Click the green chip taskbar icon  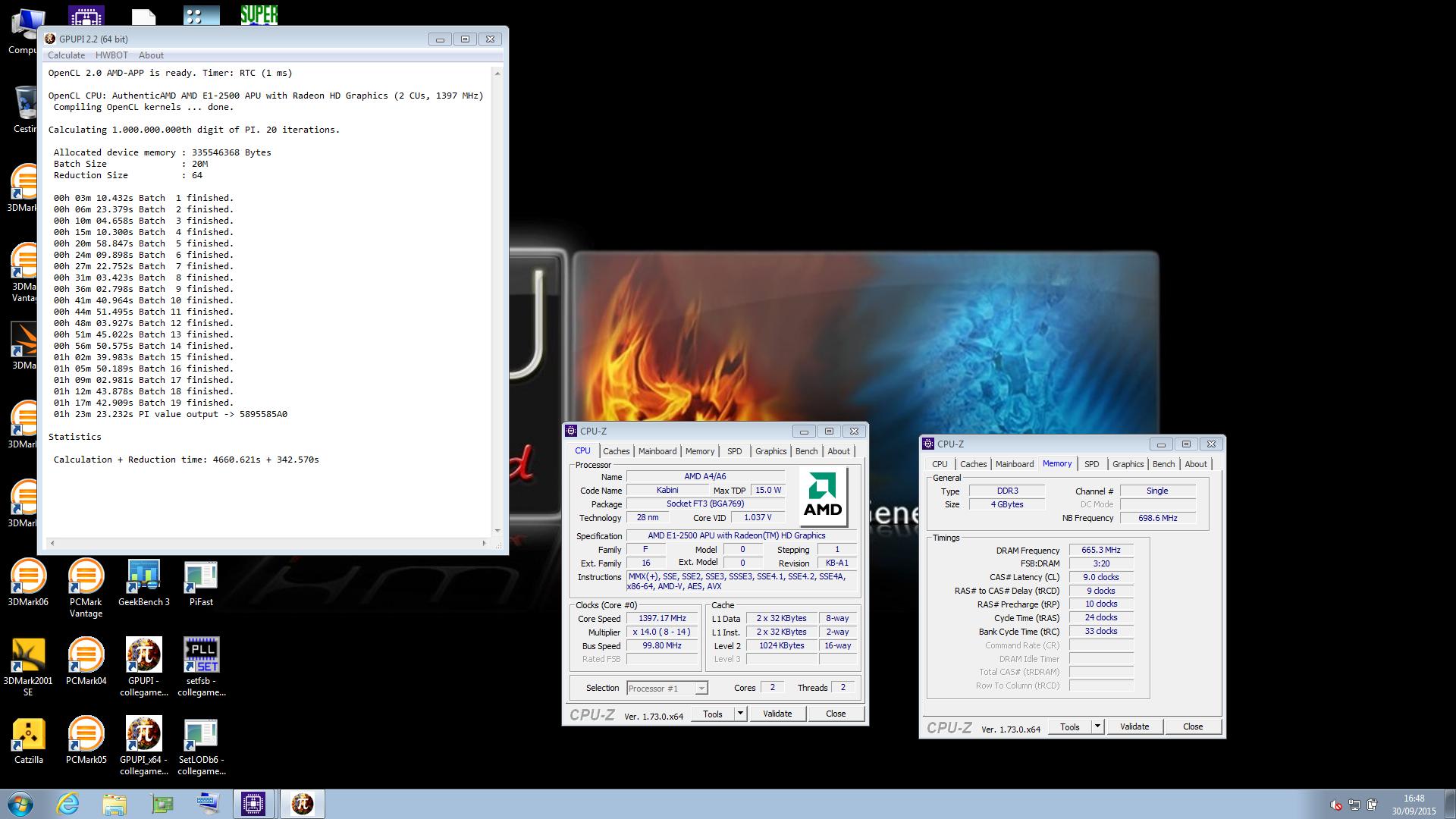point(162,804)
